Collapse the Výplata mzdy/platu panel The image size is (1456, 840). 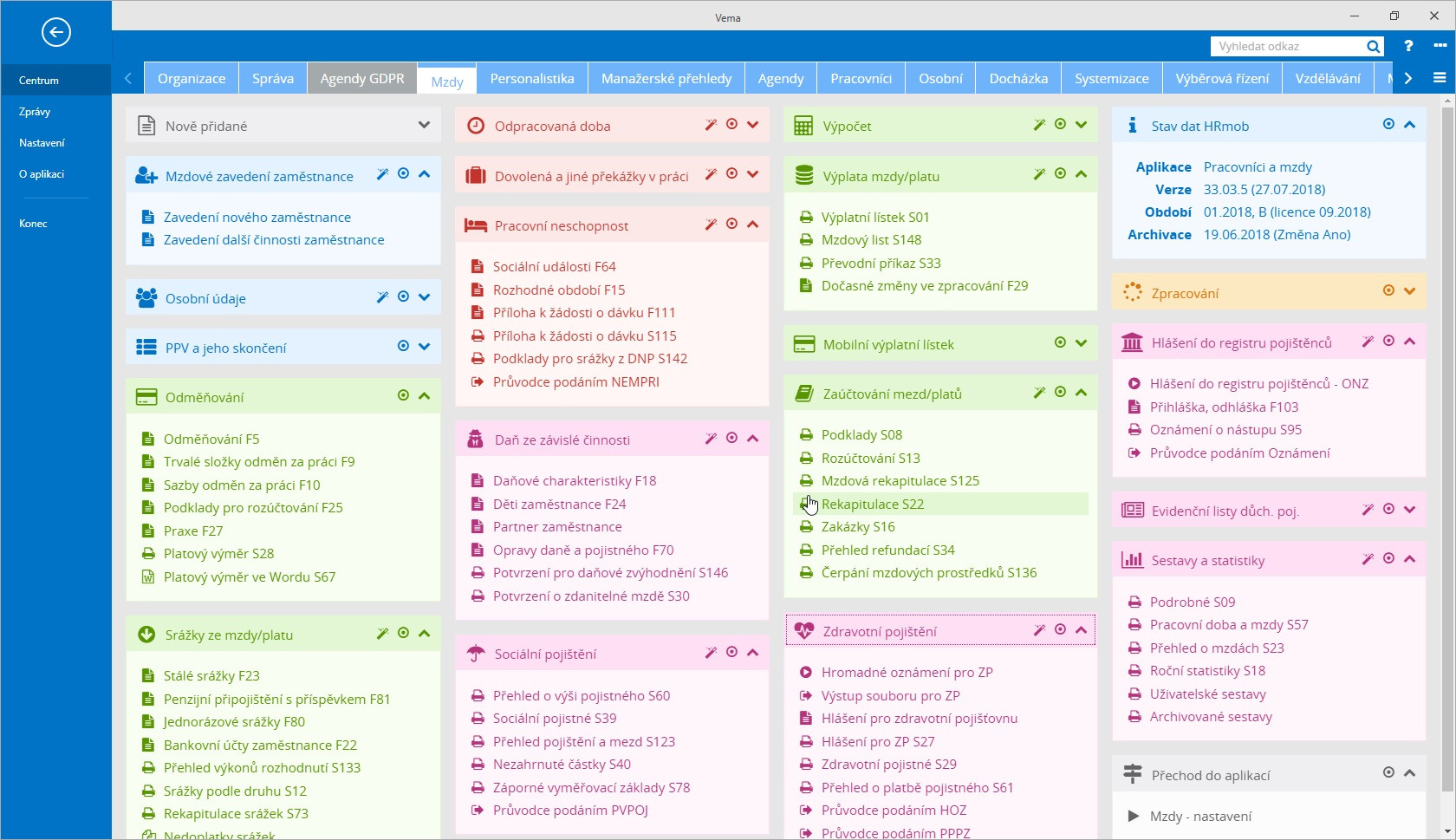pyautogui.click(x=1081, y=174)
